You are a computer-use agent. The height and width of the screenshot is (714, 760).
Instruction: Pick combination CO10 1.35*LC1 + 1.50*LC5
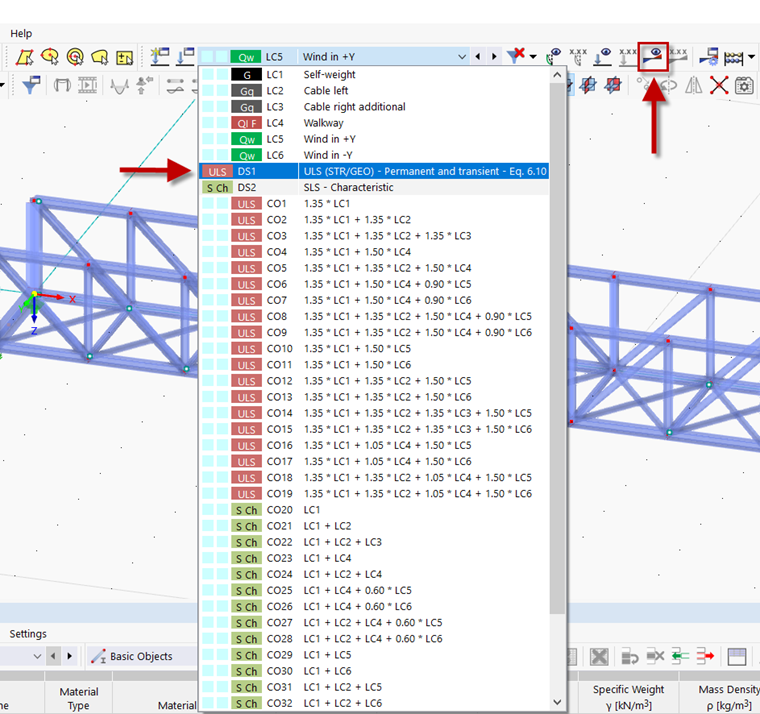tap(374, 349)
